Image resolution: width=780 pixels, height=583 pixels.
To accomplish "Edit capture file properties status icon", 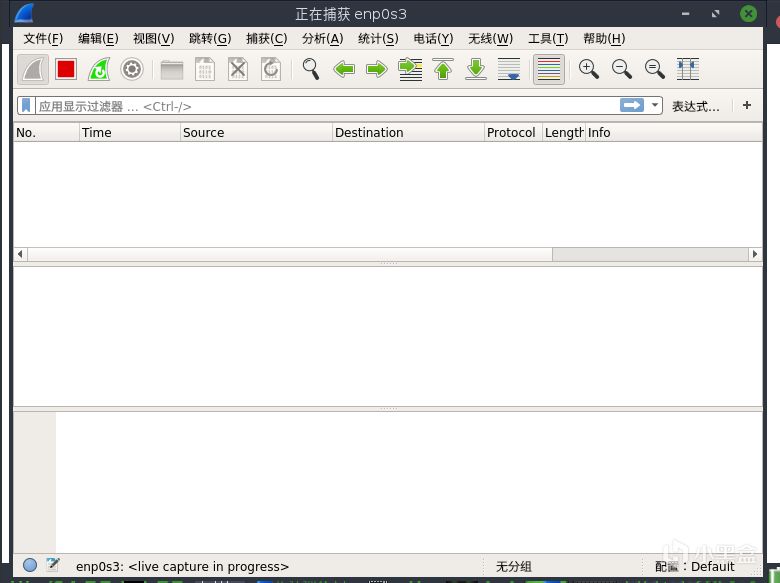I will coord(52,565).
